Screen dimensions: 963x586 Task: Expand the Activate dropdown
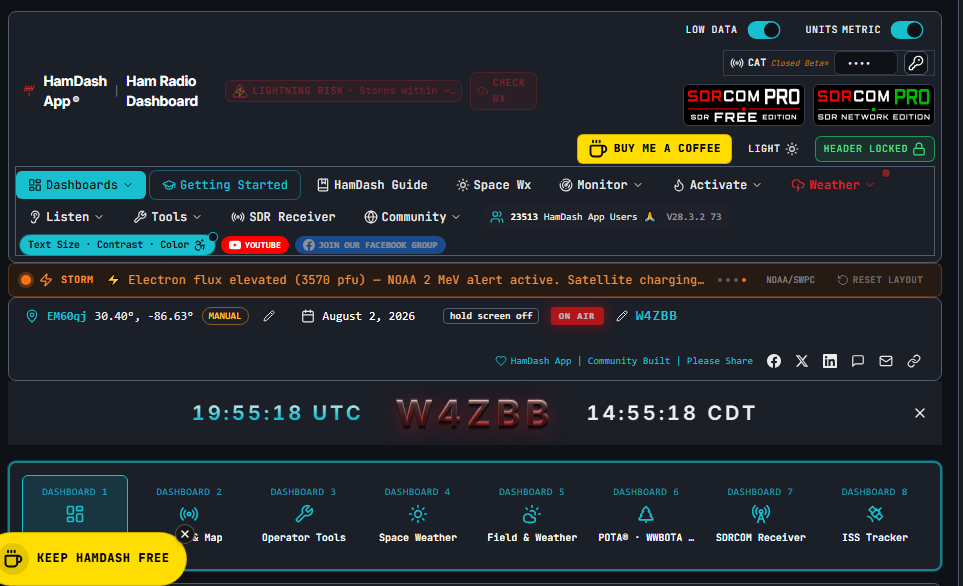click(717, 185)
